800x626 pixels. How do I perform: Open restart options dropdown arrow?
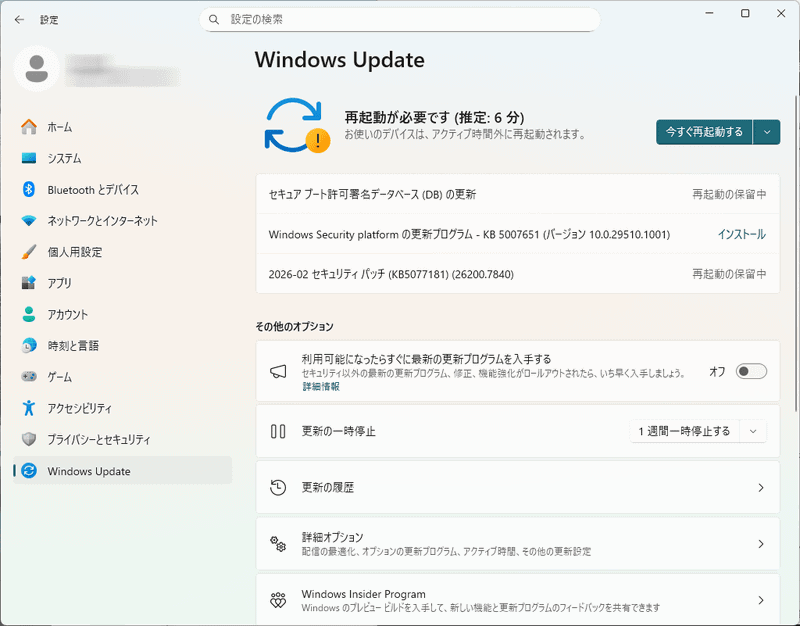pos(767,132)
